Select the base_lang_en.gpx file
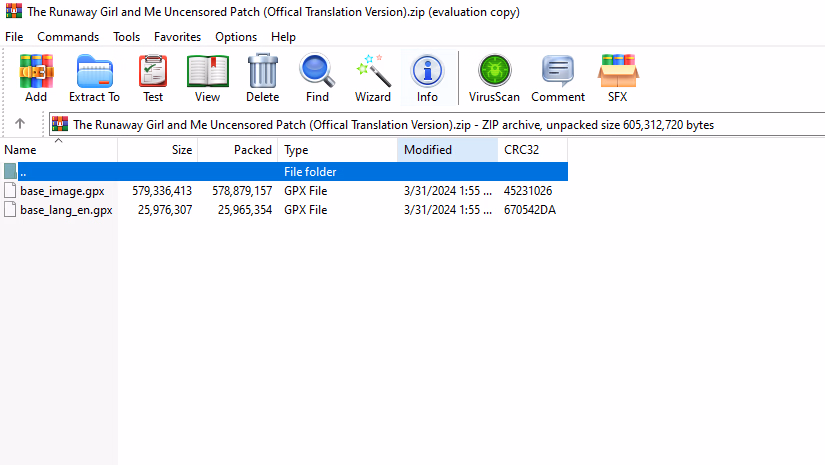 (66, 210)
